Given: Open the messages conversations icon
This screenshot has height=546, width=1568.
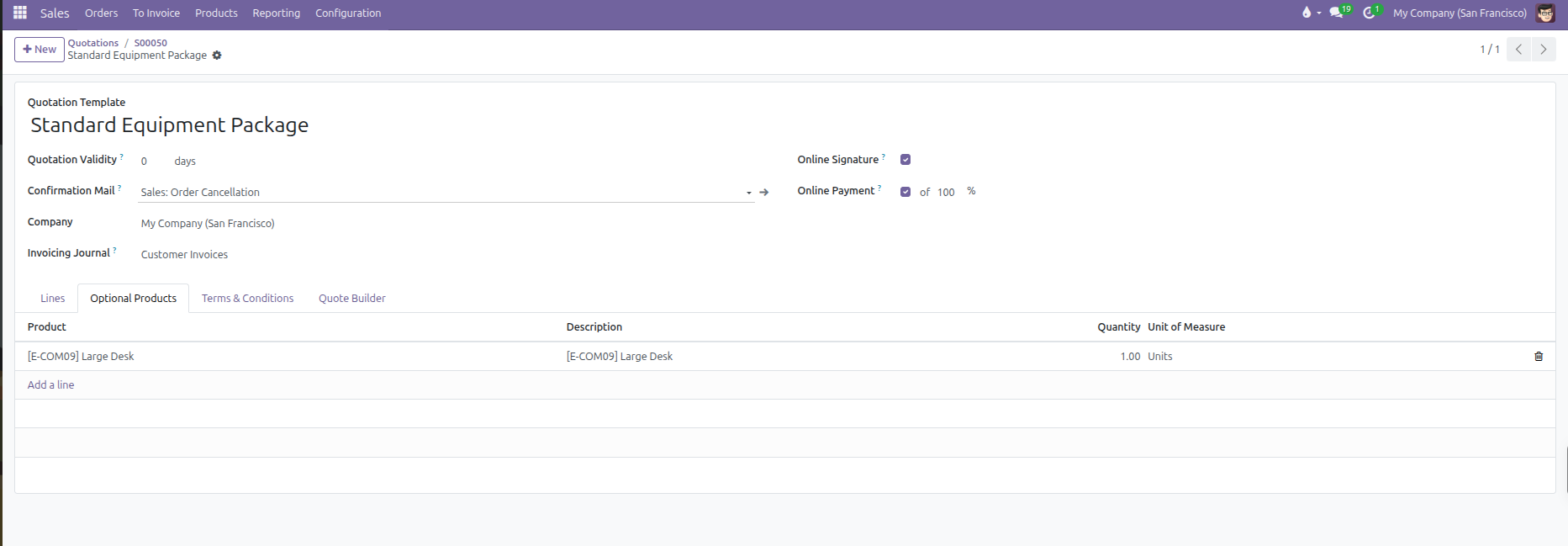Looking at the screenshot, I should 1340,12.
